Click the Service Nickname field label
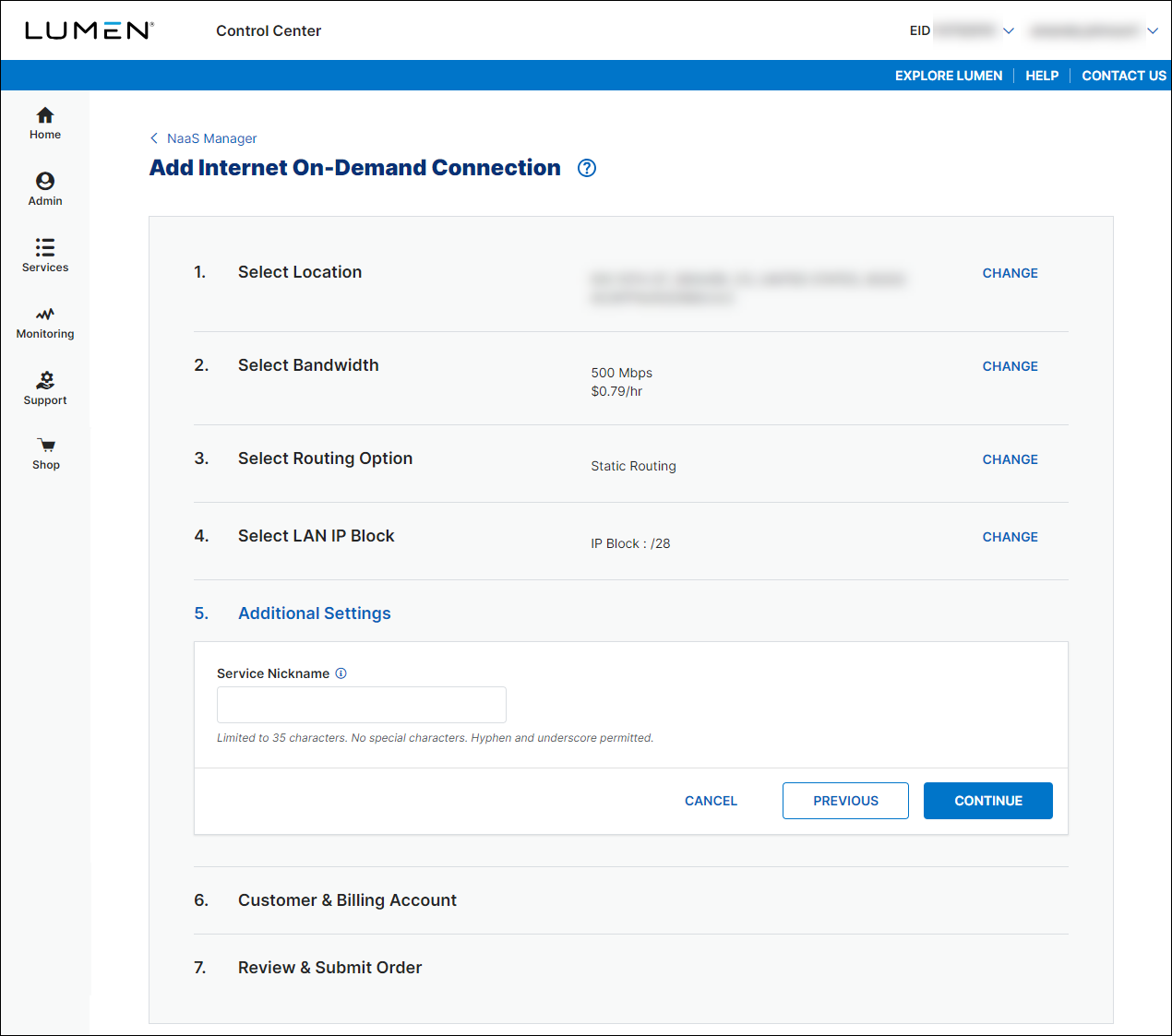The width and height of the screenshot is (1172, 1036). click(273, 673)
